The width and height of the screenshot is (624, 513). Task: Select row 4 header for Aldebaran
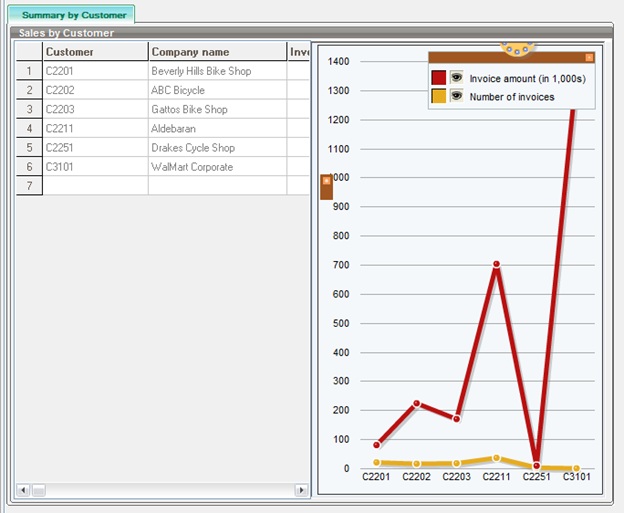29,129
